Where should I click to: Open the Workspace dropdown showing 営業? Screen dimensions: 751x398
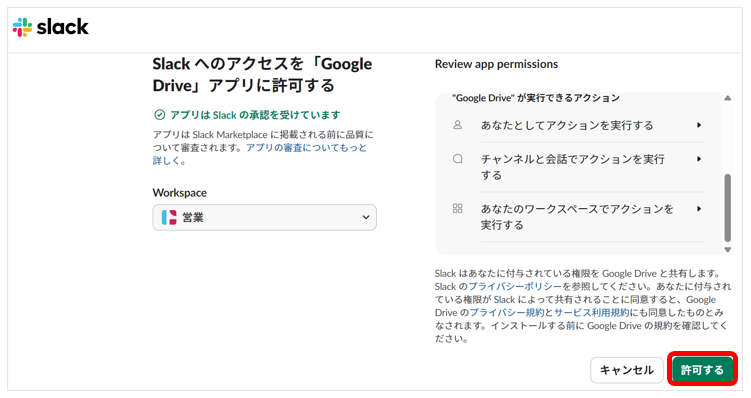[x=264, y=217]
